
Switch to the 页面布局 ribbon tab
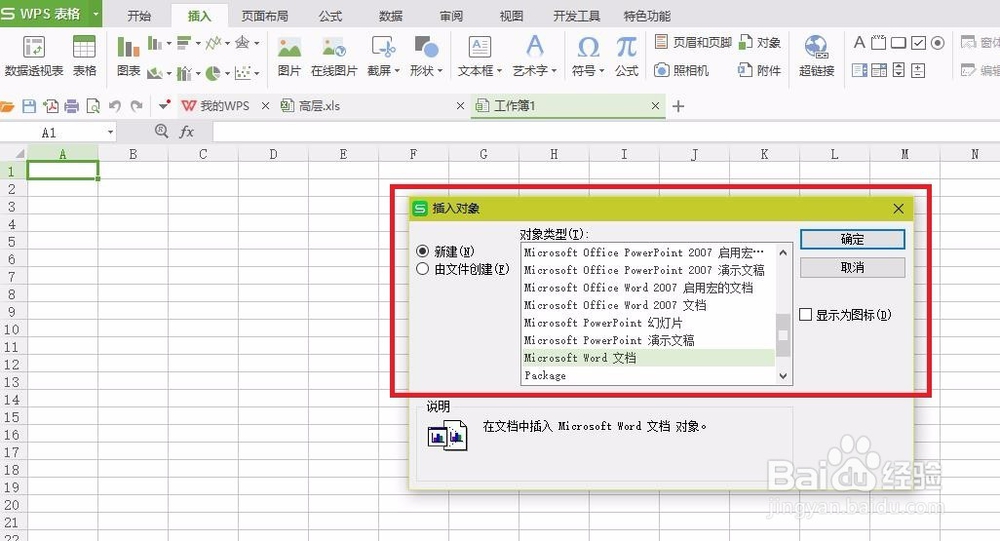tap(265, 15)
